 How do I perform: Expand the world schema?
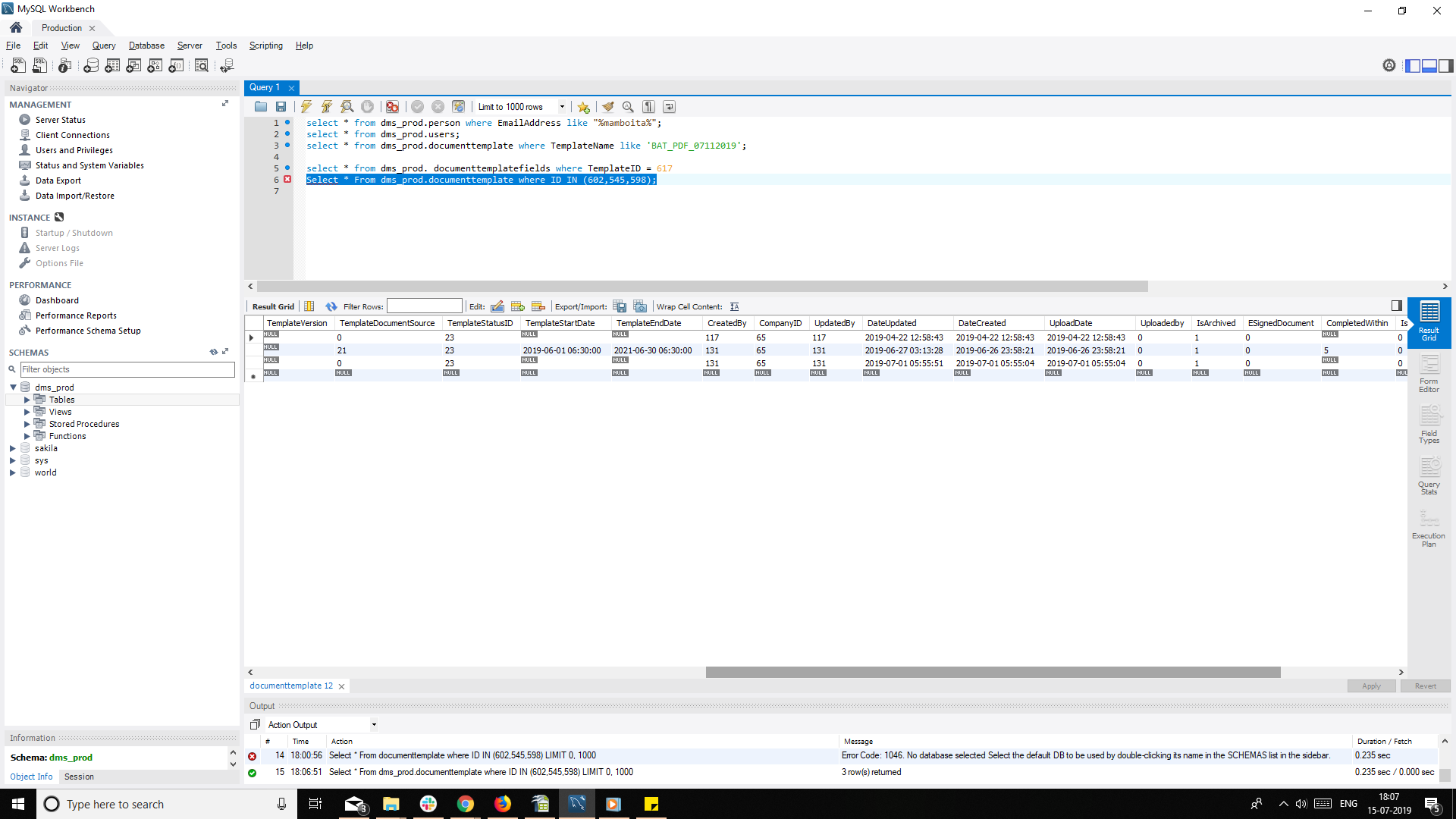(x=13, y=472)
